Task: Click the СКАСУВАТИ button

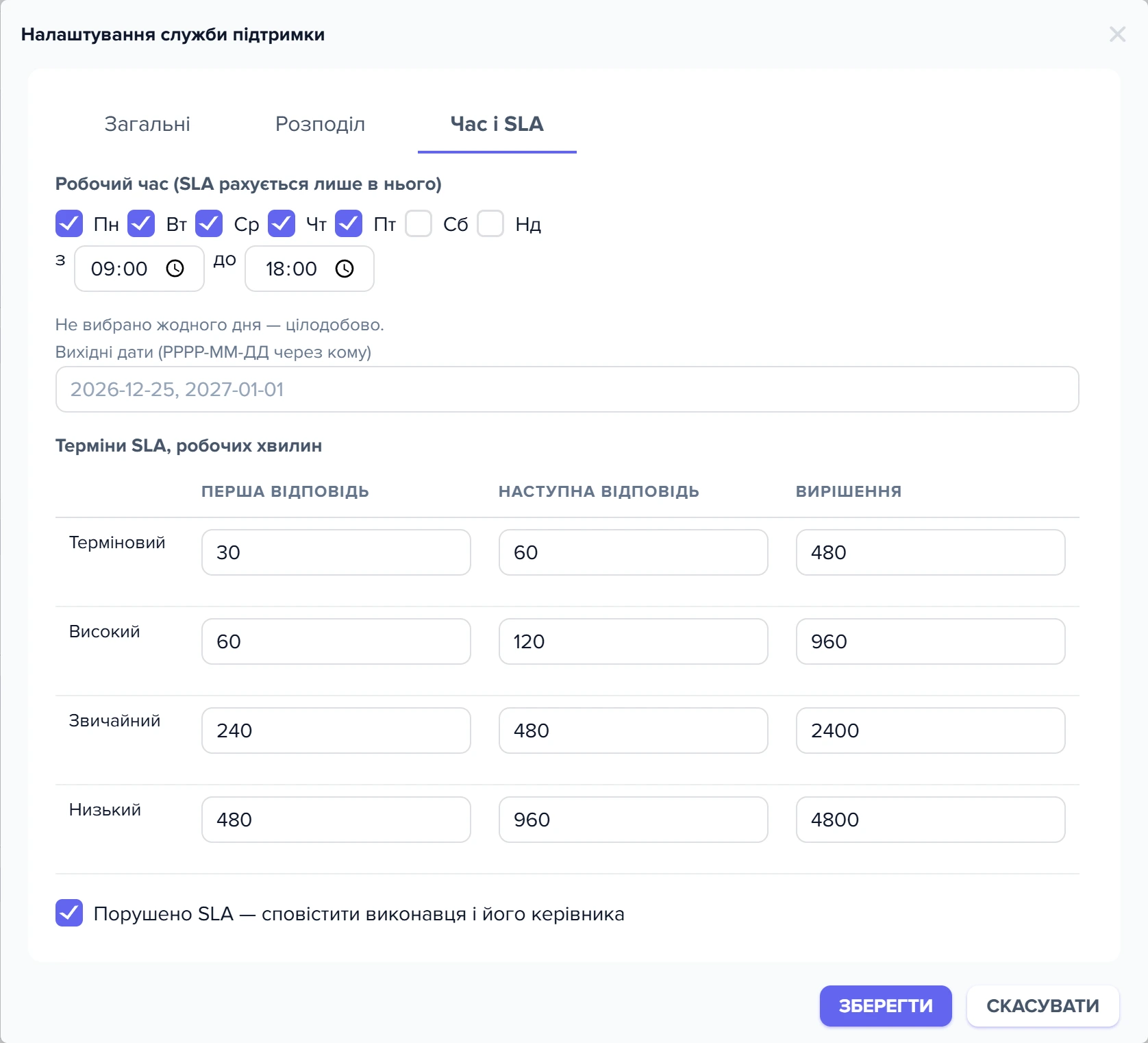Action: coord(1043,1006)
